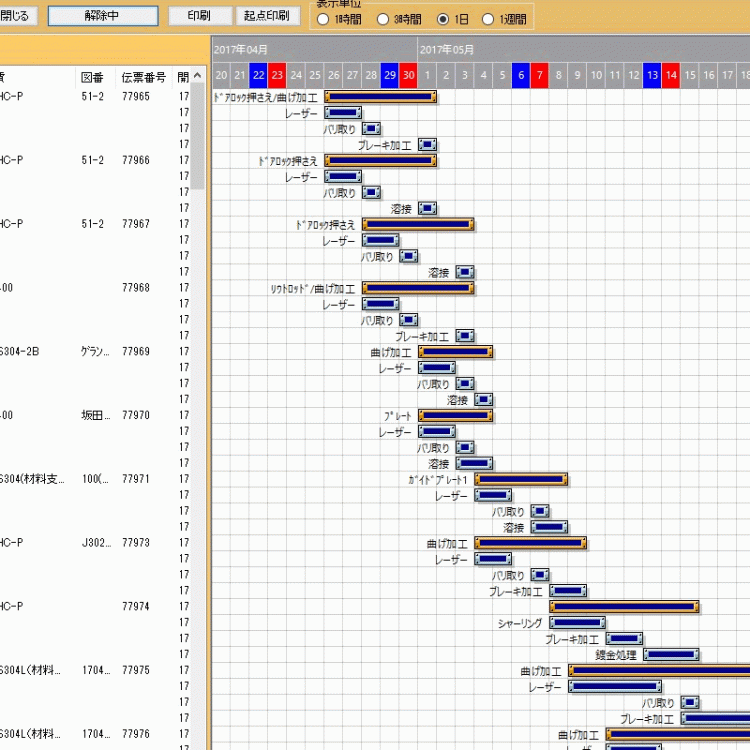Click the list scrollbar up arrow
Viewport: 750px width, 750px height.
198,76
